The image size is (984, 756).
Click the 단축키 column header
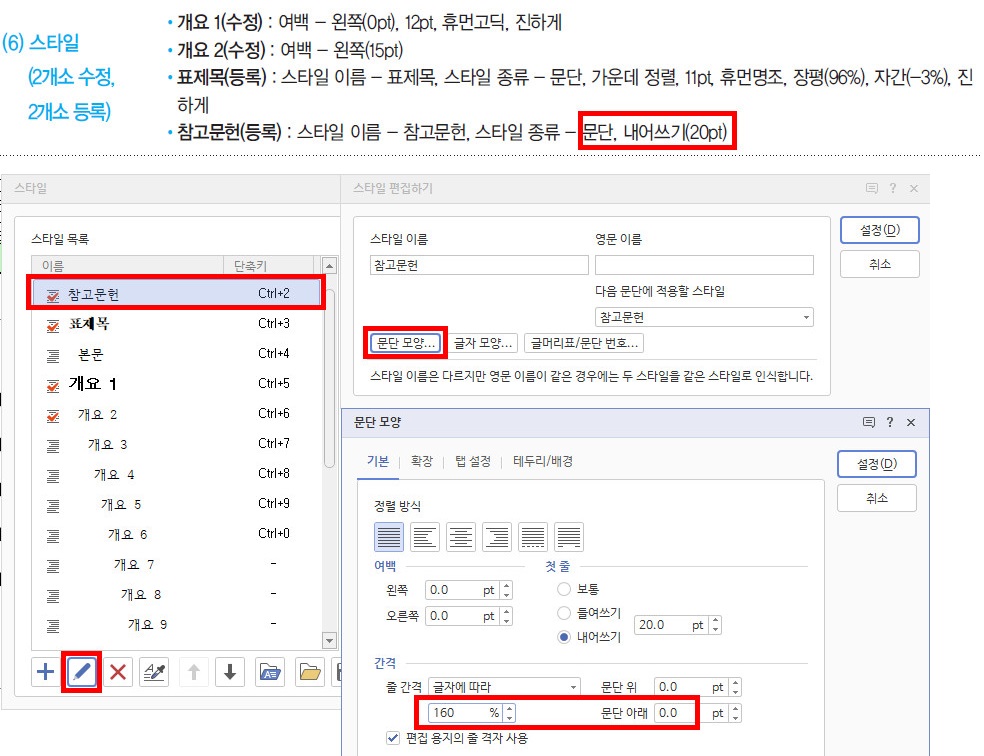coord(269,265)
